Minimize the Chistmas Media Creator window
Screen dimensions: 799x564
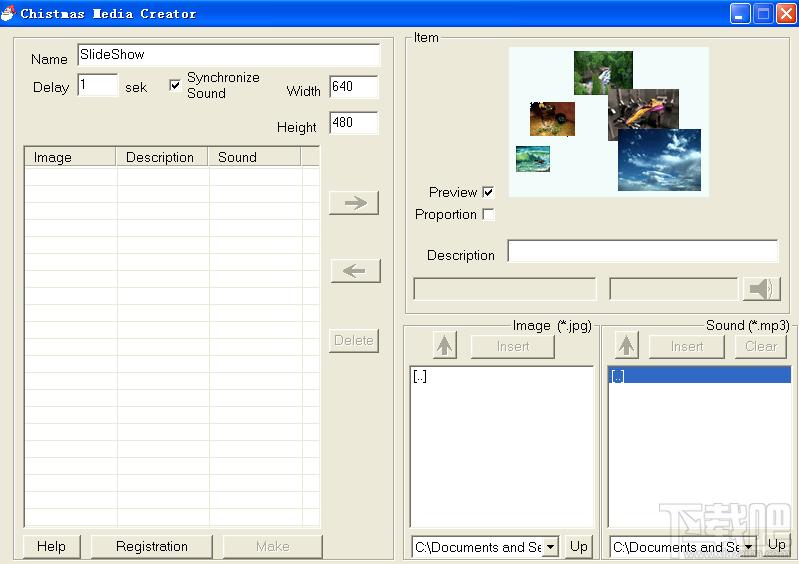click(739, 14)
